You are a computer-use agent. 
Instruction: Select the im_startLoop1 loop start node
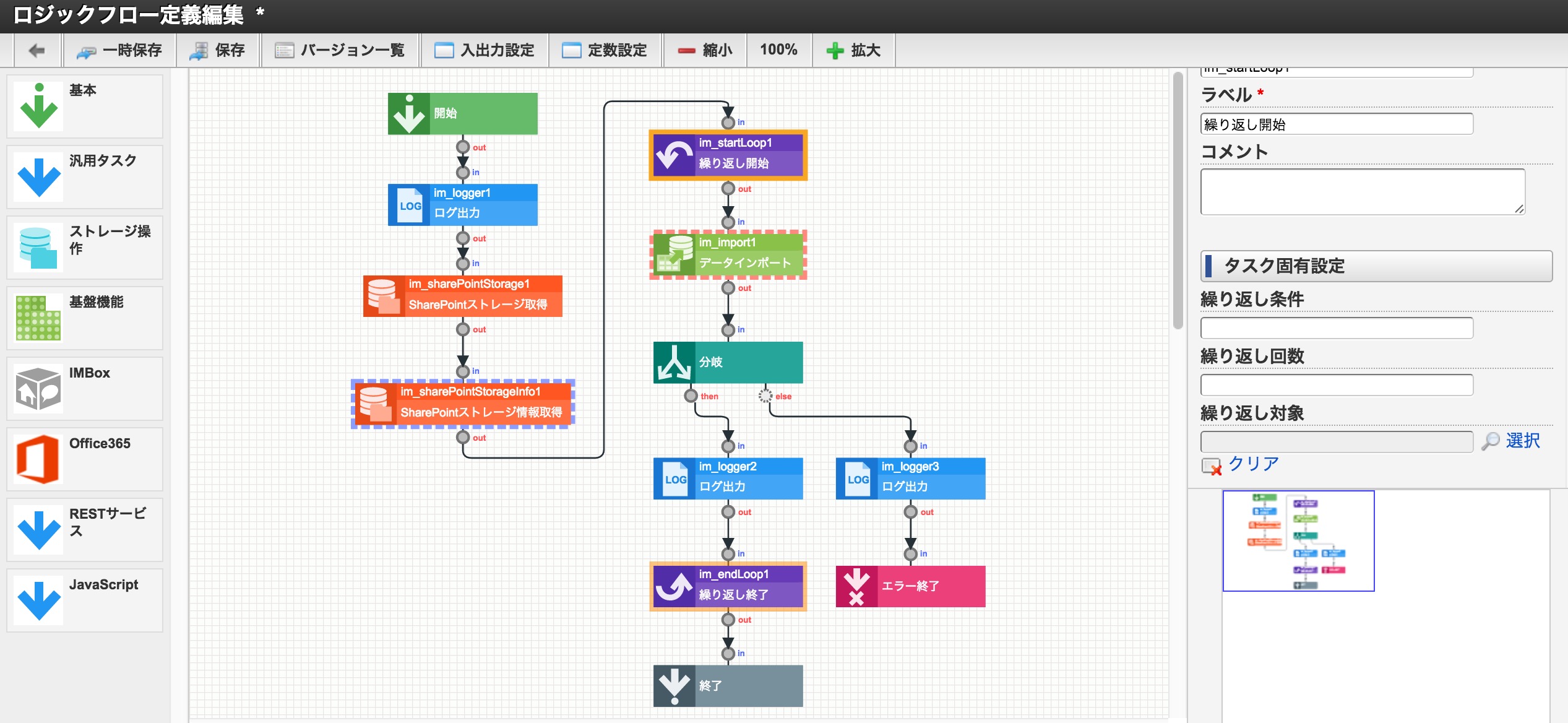click(728, 154)
